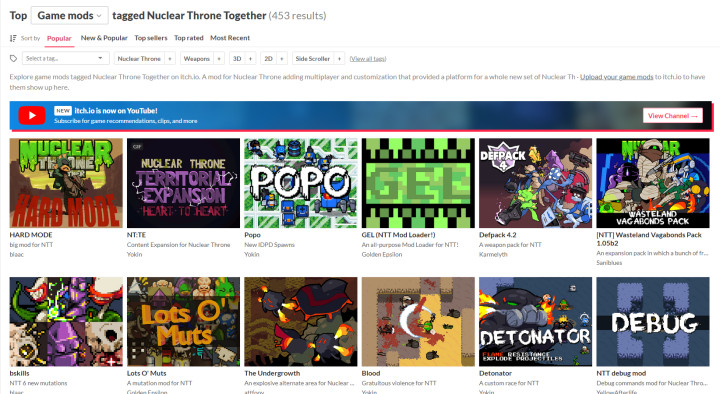The image size is (720, 394).
Task: Select the Weapons tag
Action: point(197,58)
